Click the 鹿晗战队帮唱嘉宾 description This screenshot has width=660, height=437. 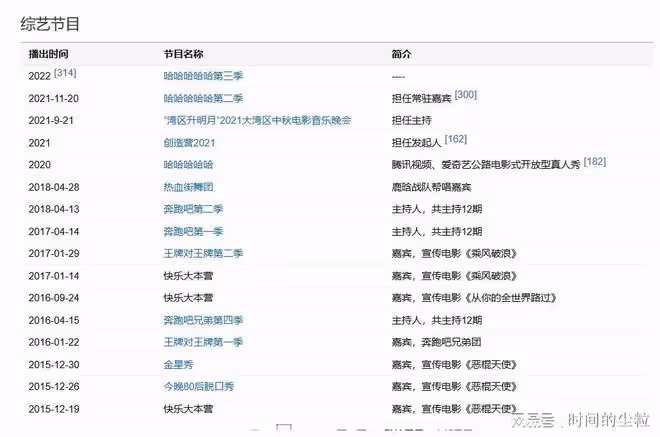tap(431, 187)
